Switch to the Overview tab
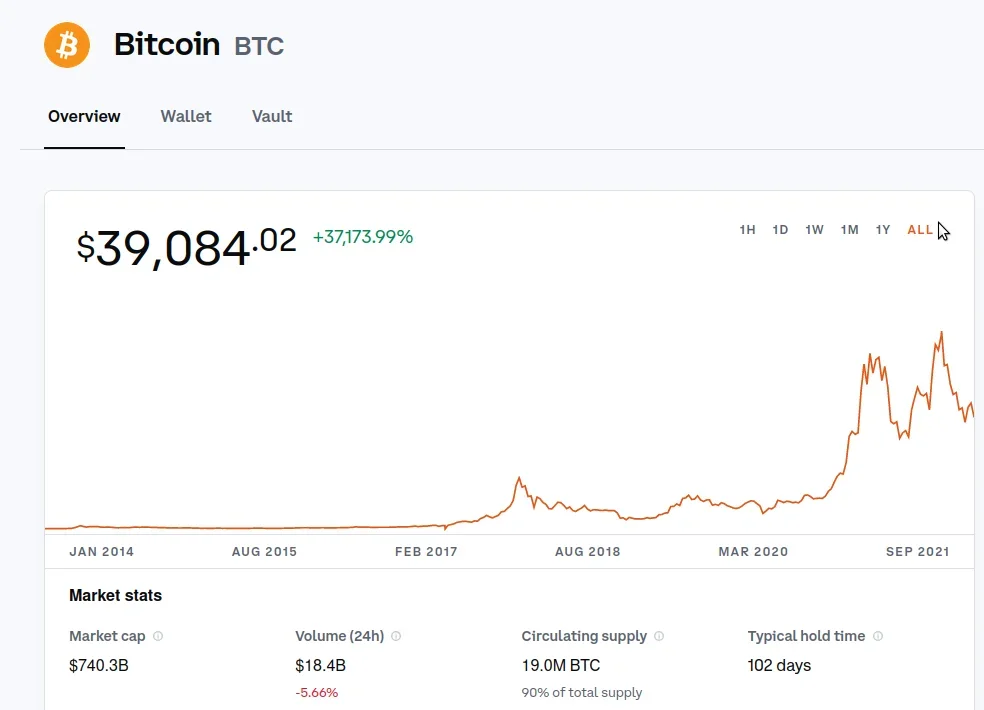The height and width of the screenshot is (710, 984). click(x=84, y=117)
